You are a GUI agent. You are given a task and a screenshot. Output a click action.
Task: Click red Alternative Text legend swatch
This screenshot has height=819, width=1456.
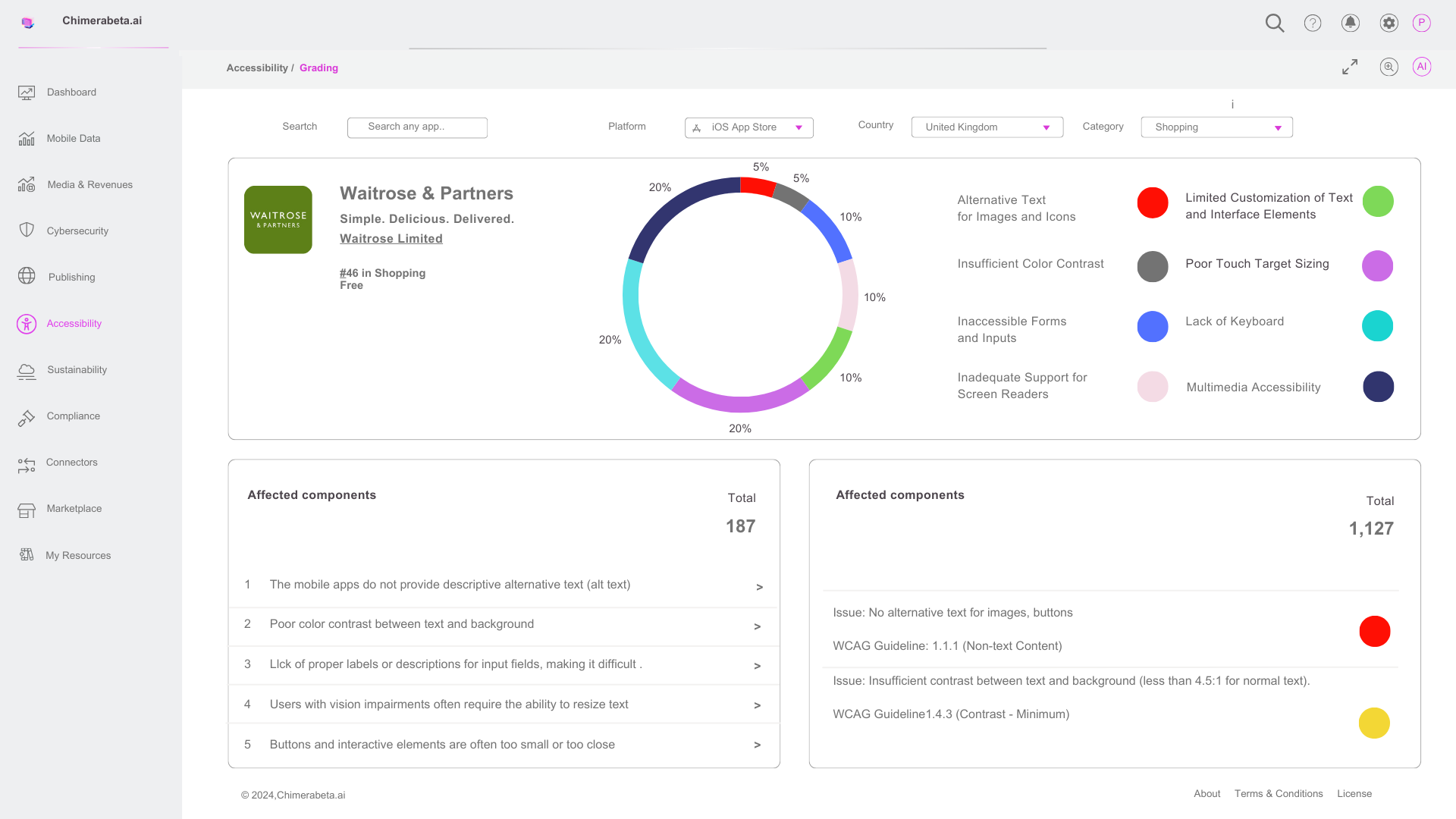point(1153,202)
